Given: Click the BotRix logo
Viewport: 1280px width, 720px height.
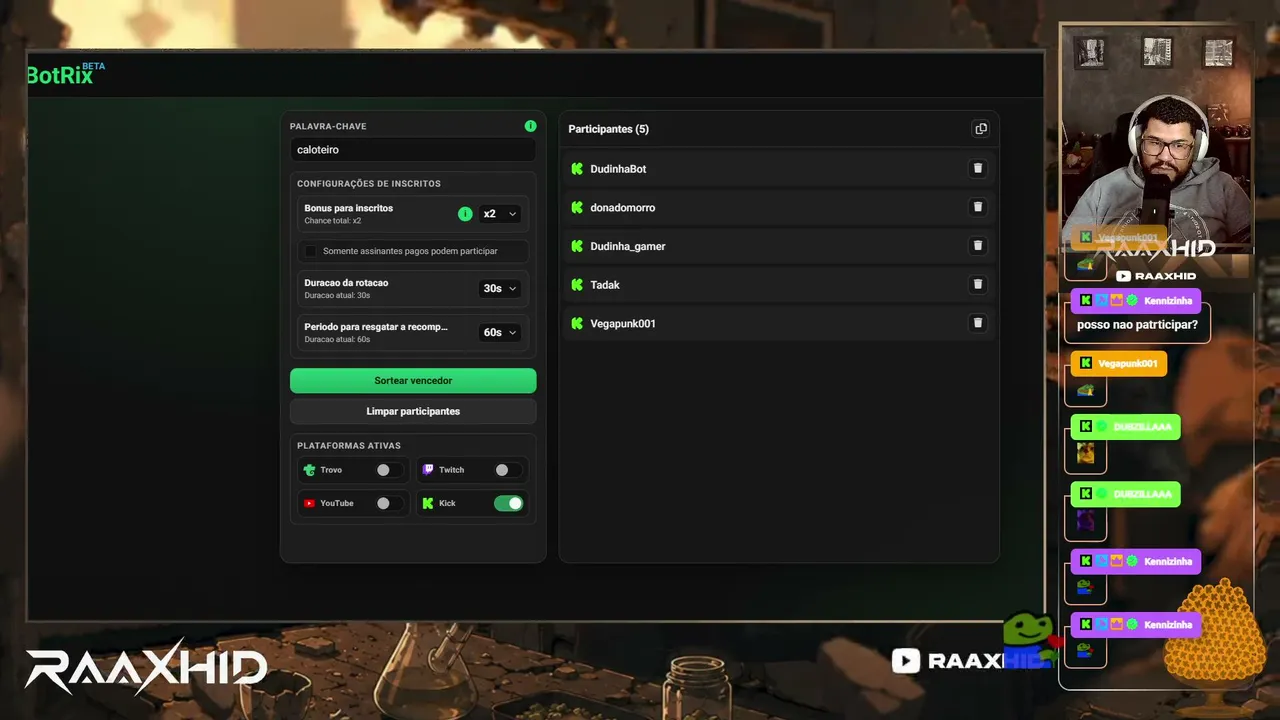Looking at the screenshot, I should click(x=66, y=74).
